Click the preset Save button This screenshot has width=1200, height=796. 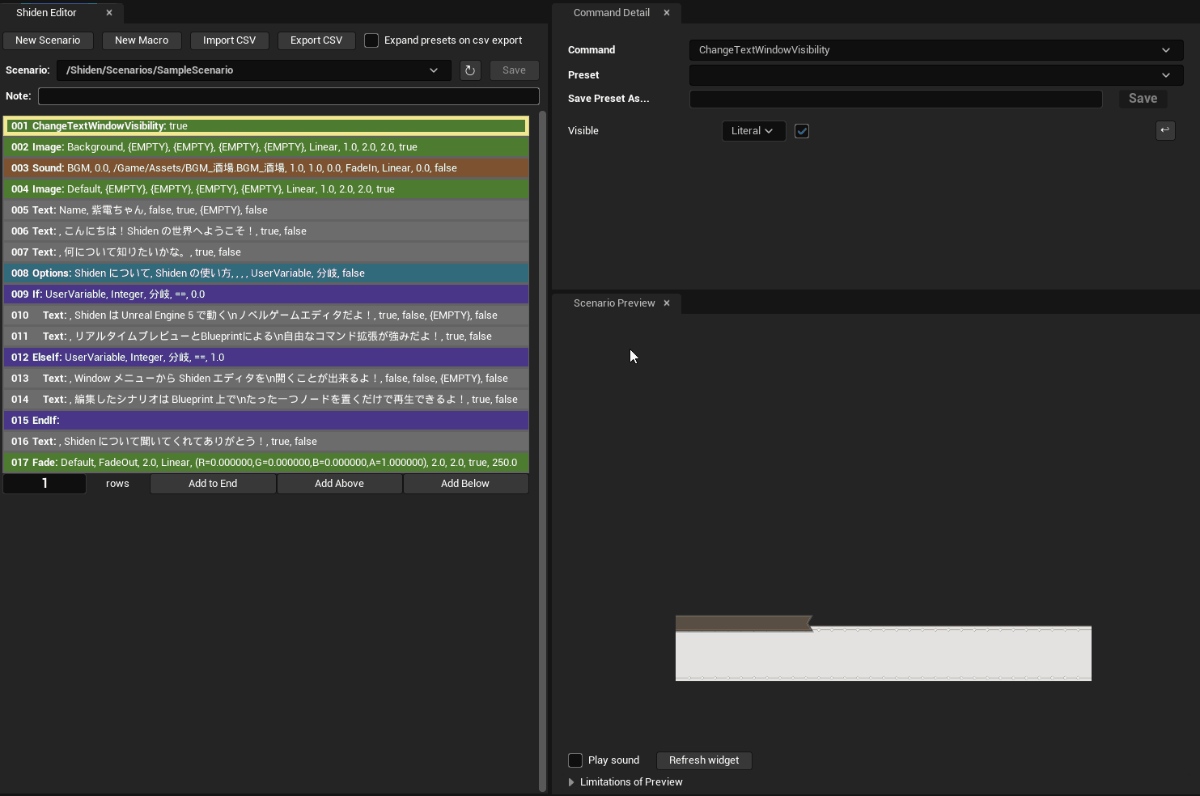tap(1142, 98)
